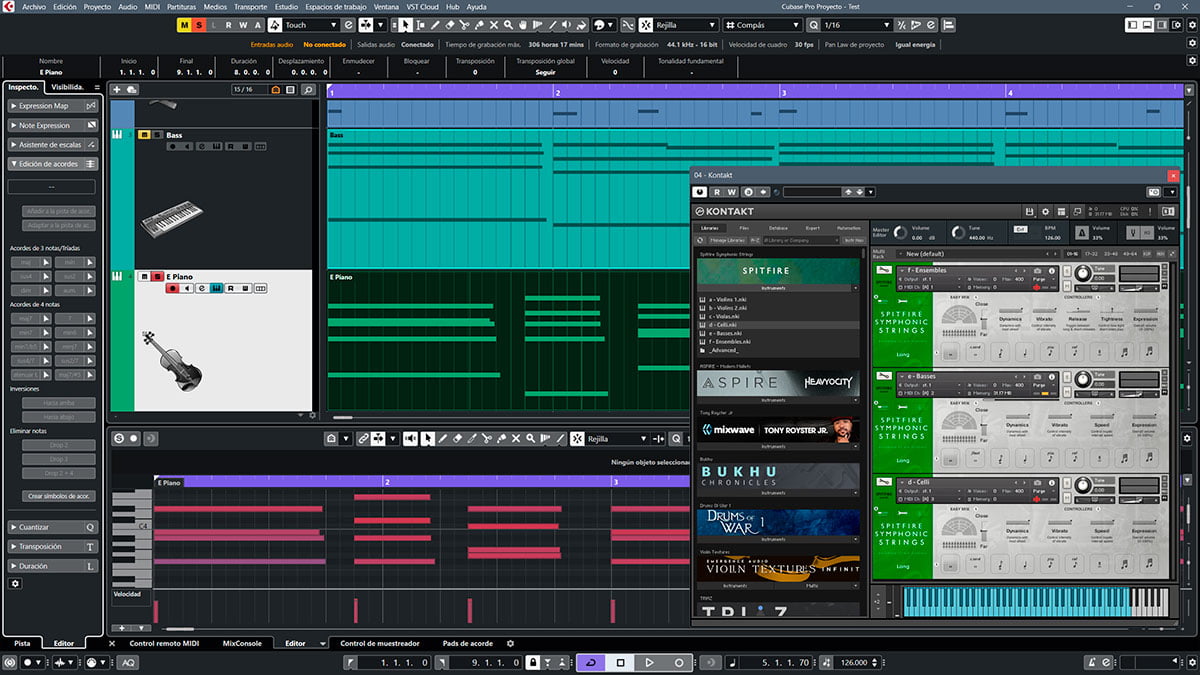1200x675 pixels.
Task: Choose the Split scissors tool in the lower key editor
Action: [486, 438]
